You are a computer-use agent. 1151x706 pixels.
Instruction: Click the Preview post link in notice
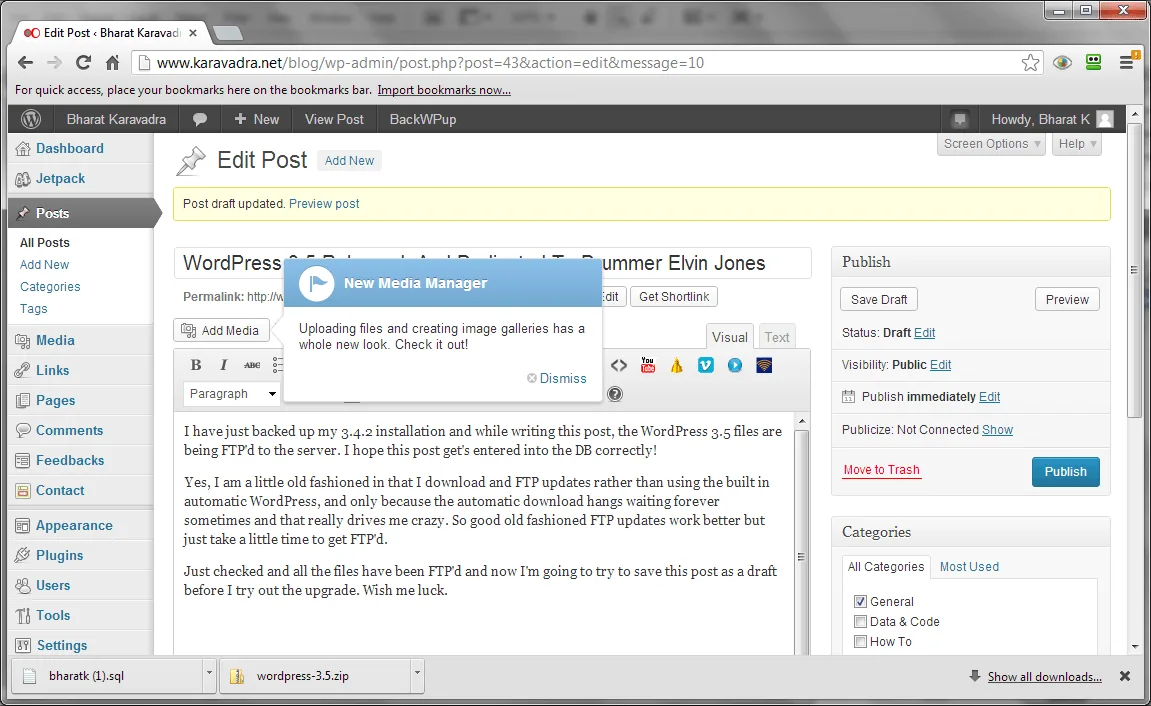click(x=324, y=203)
